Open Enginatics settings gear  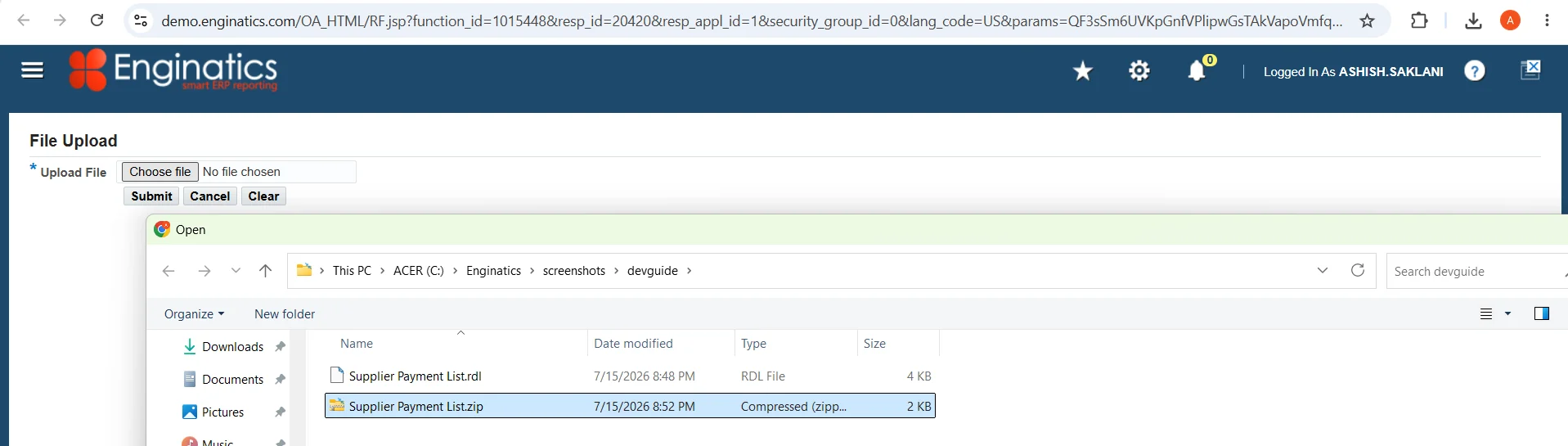click(x=1139, y=71)
